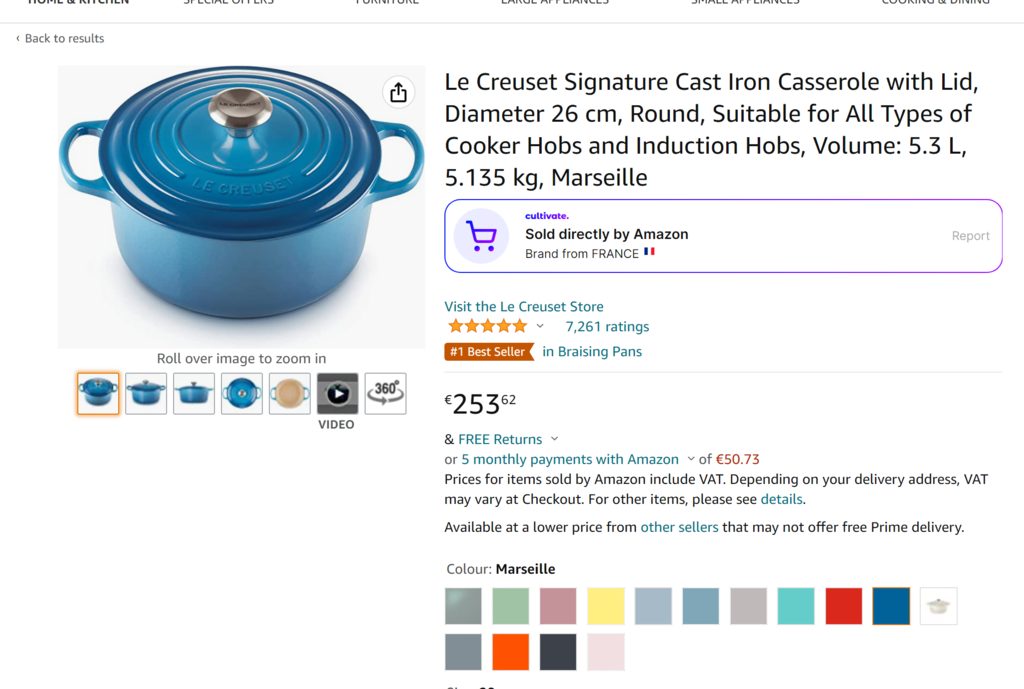Expand the FREE Returns dropdown arrow
This screenshot has height=689, width=1024.
(x=554, y=439)
